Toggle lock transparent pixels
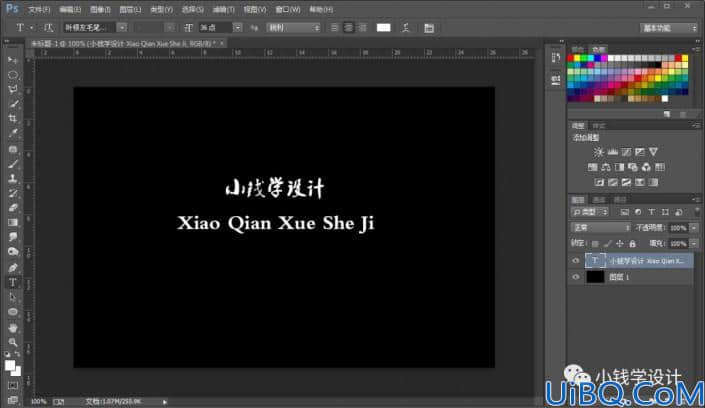The height and width of the screenshot is (408, 705). pos(595,244)
